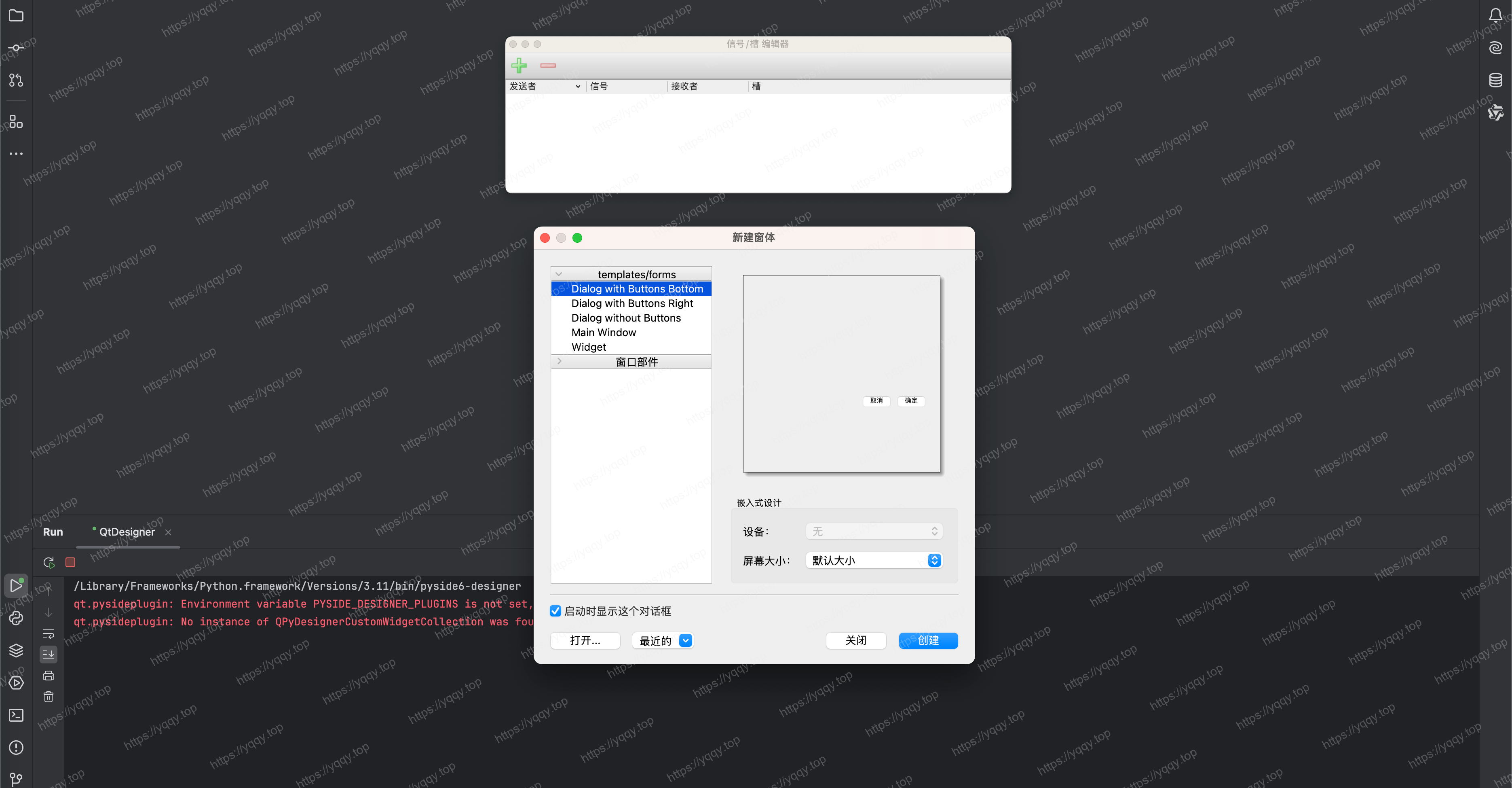Select Main Window template
The image size is (1512, 788).
click(x=604, y=333)
